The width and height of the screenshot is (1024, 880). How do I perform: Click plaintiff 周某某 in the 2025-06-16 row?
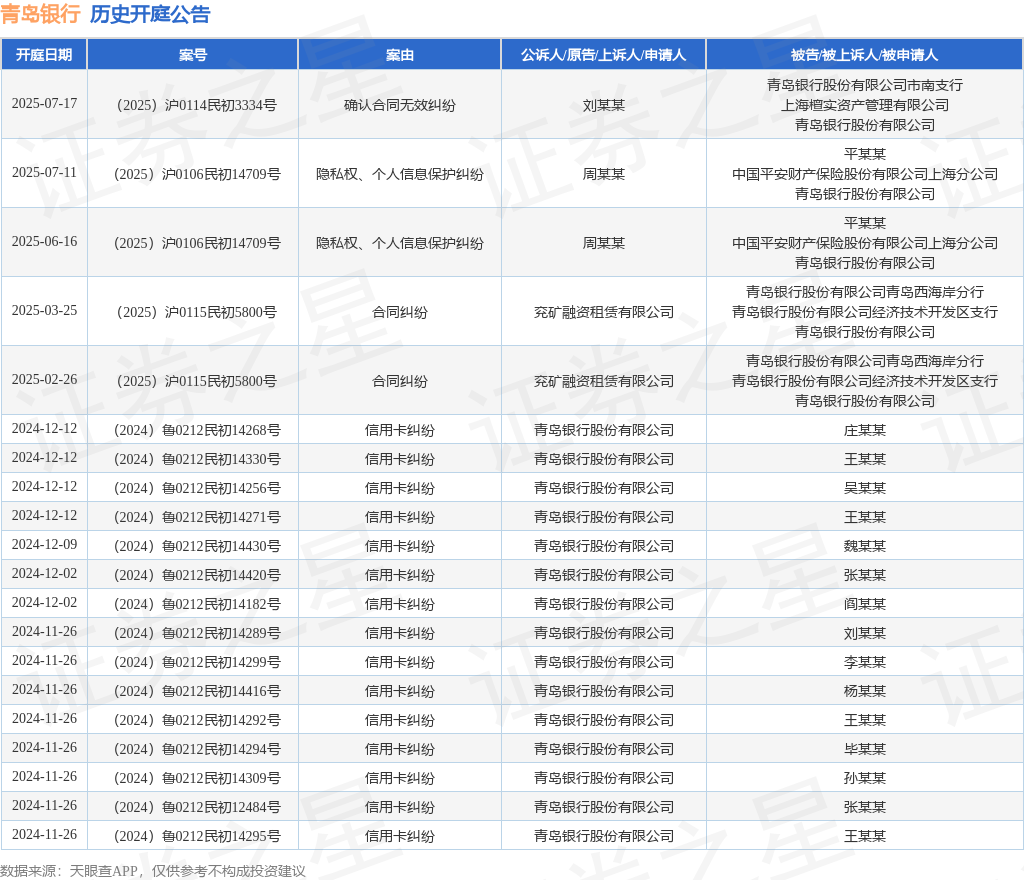click(x=603, y=244)
